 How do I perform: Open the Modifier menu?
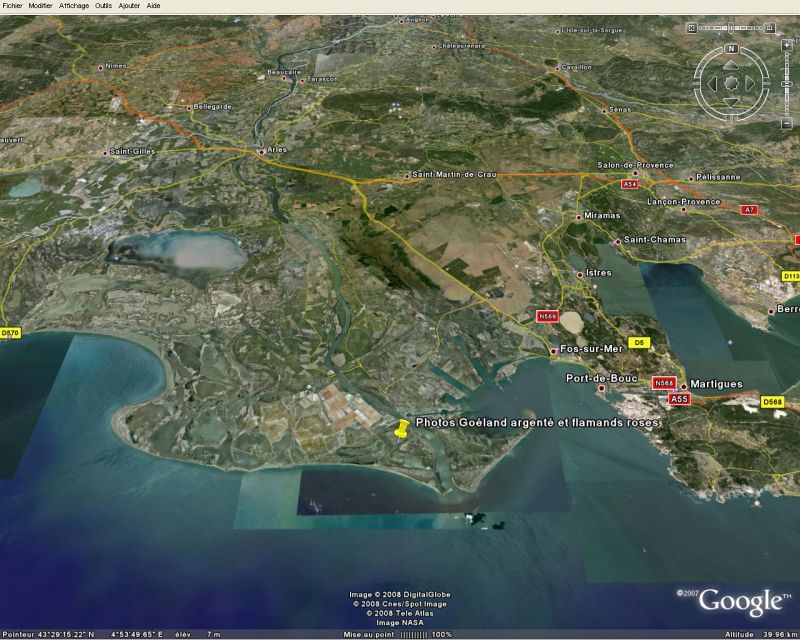coord(40,6)
